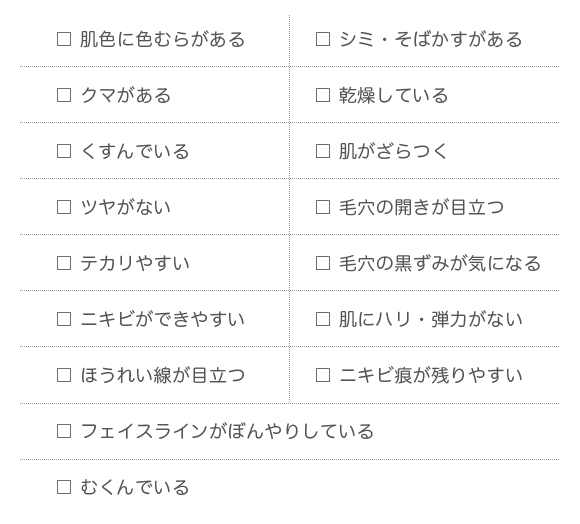Check the ほうれい線が目立つ checkbox
The width and height of the screenshot is (580, 524).
click(64, 375)
